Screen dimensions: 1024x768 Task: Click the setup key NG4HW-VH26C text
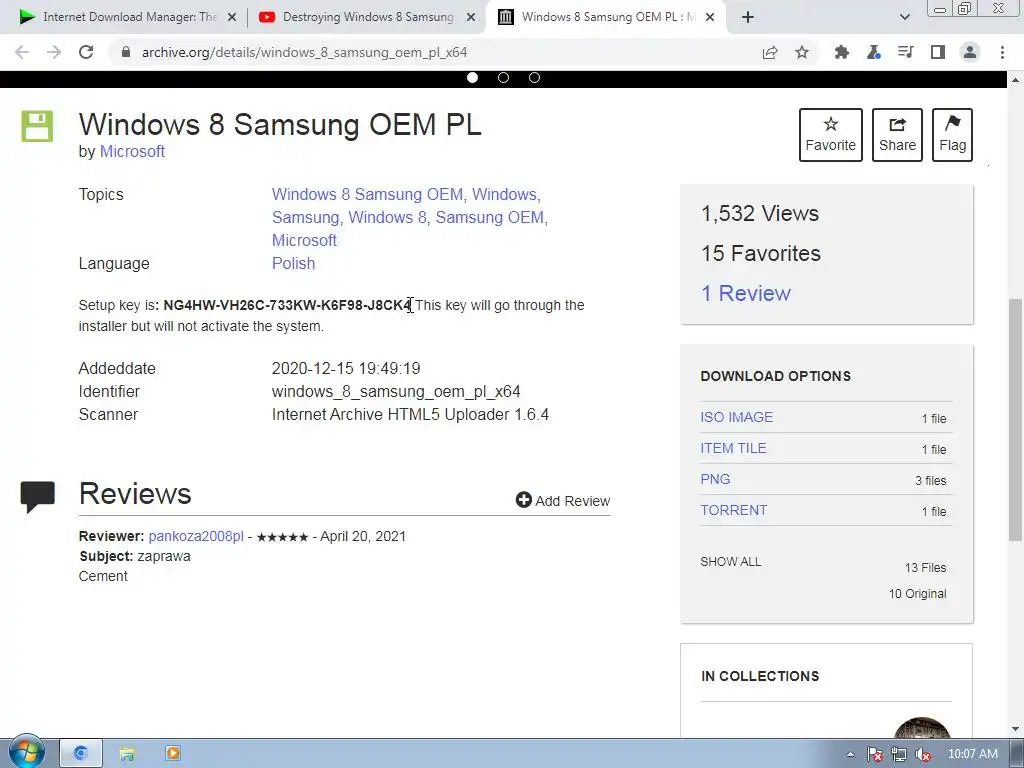(287, 305)
